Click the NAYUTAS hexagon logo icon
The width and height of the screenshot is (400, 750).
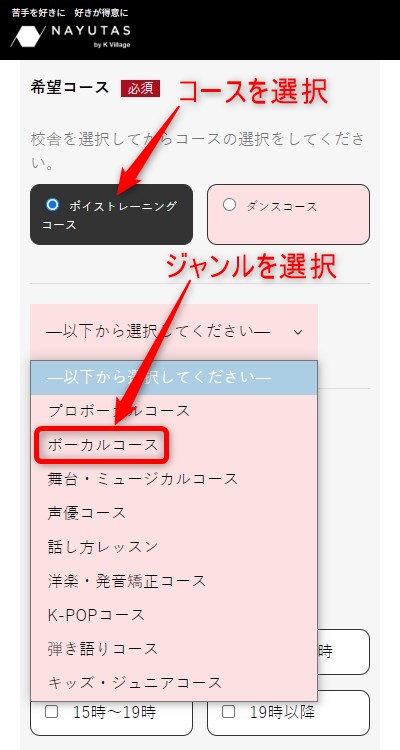tap(28, 36)
